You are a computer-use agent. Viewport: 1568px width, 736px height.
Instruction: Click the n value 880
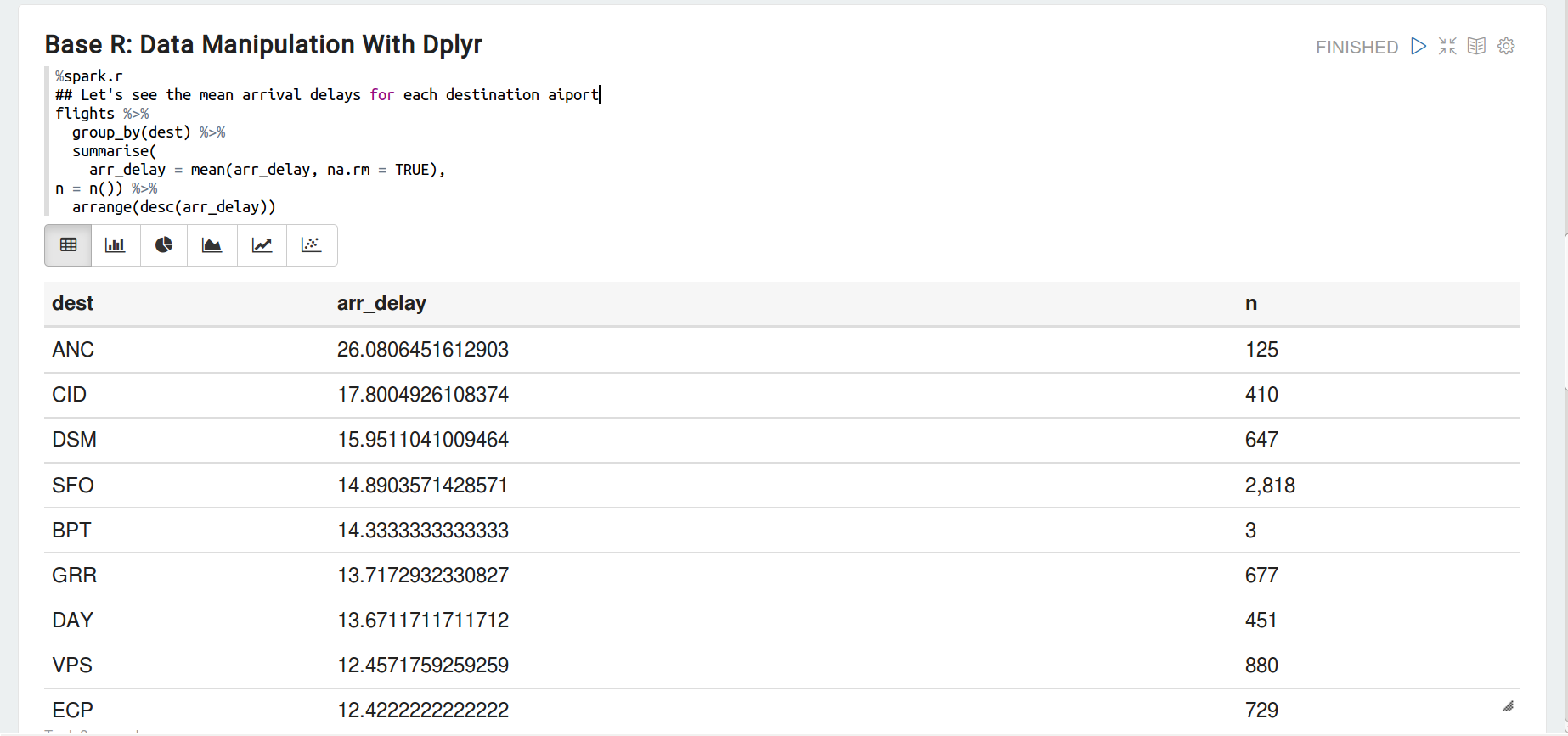(1261, 665)
